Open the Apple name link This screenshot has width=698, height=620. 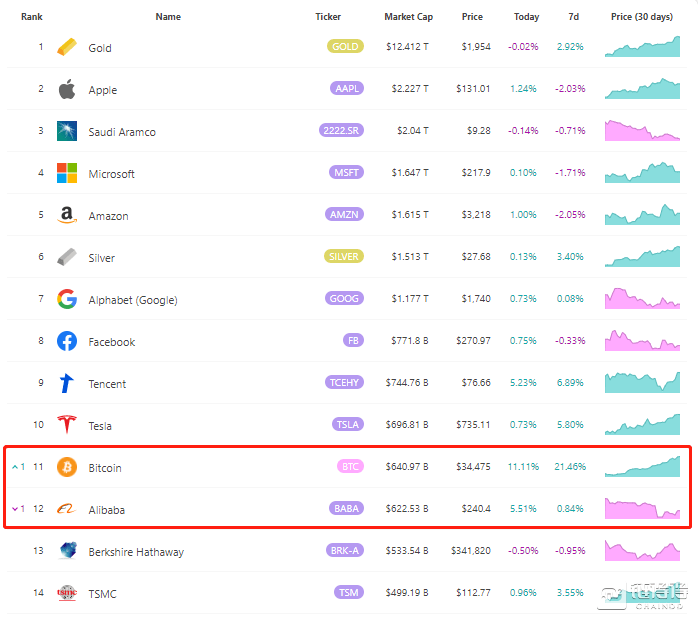103,90
